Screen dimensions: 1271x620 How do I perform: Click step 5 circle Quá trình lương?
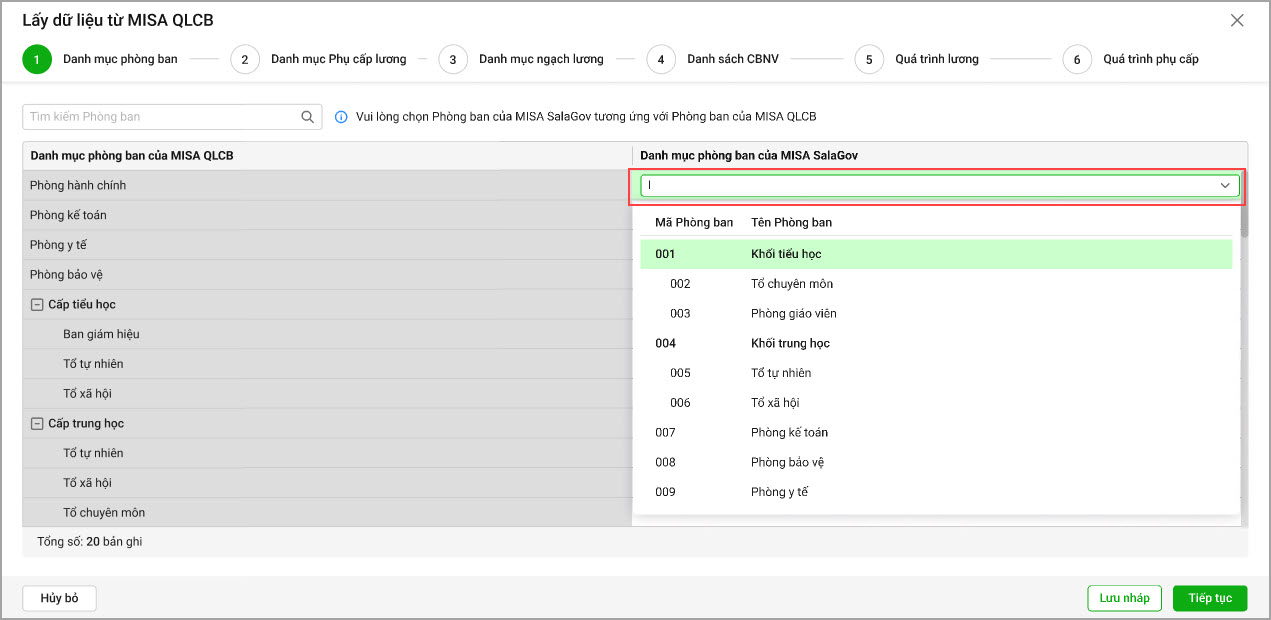pos(869,59)
